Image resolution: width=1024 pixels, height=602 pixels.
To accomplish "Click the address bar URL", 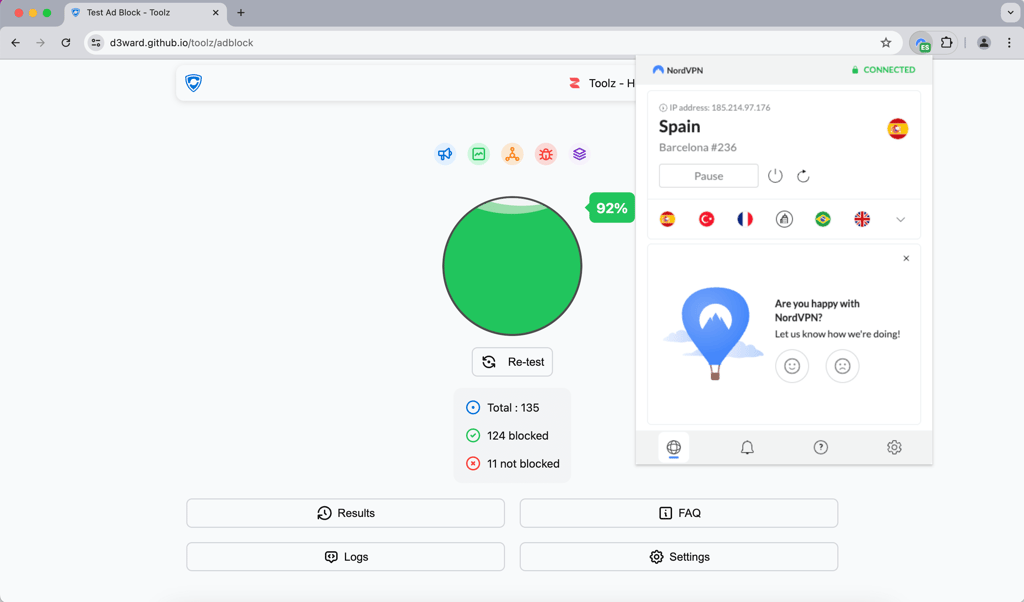I will point(182,43).
